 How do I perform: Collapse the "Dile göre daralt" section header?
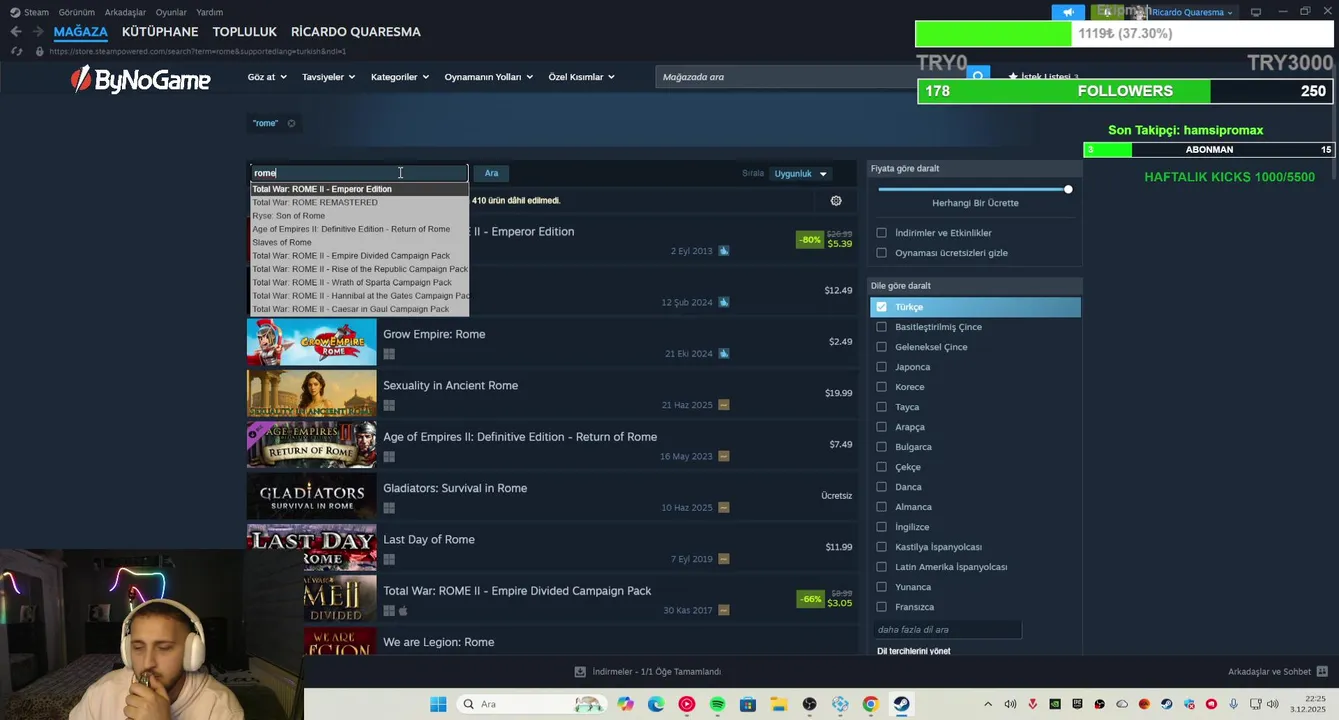975,286
